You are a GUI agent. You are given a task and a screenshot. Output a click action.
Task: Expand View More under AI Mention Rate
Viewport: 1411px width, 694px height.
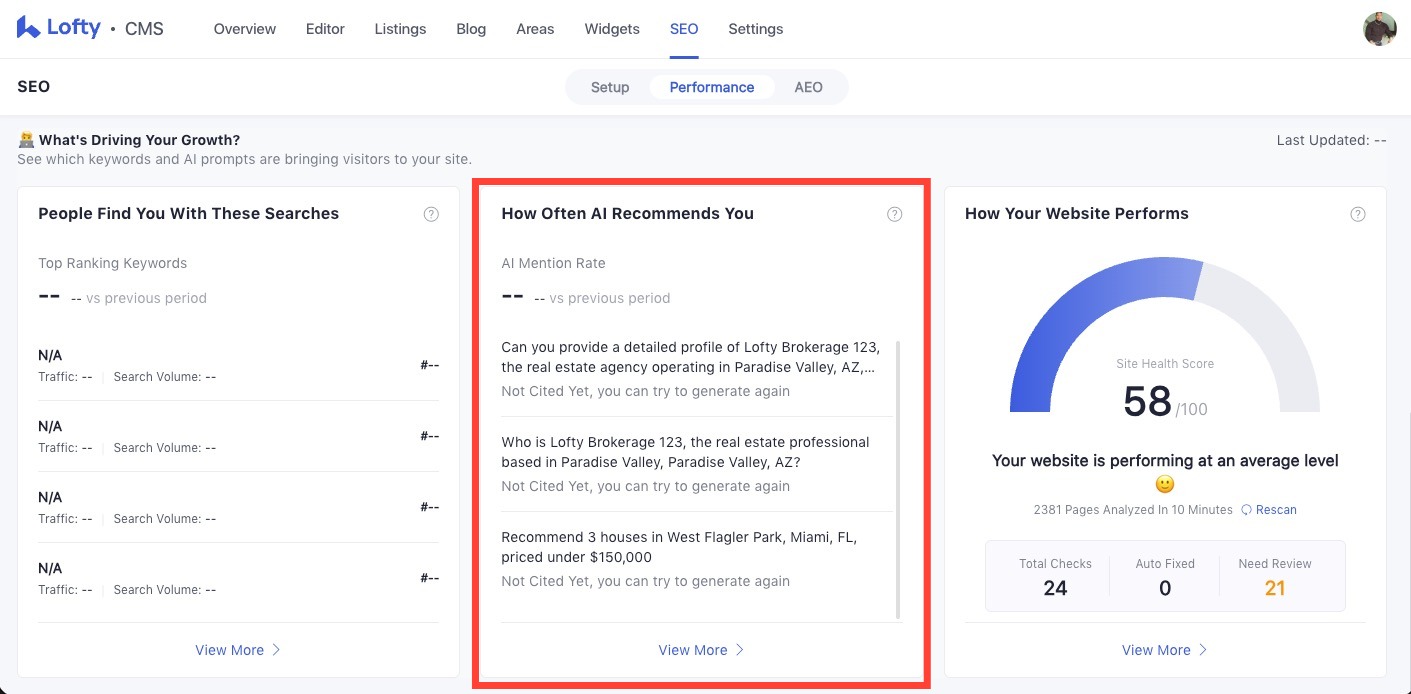tap(701, 650)
